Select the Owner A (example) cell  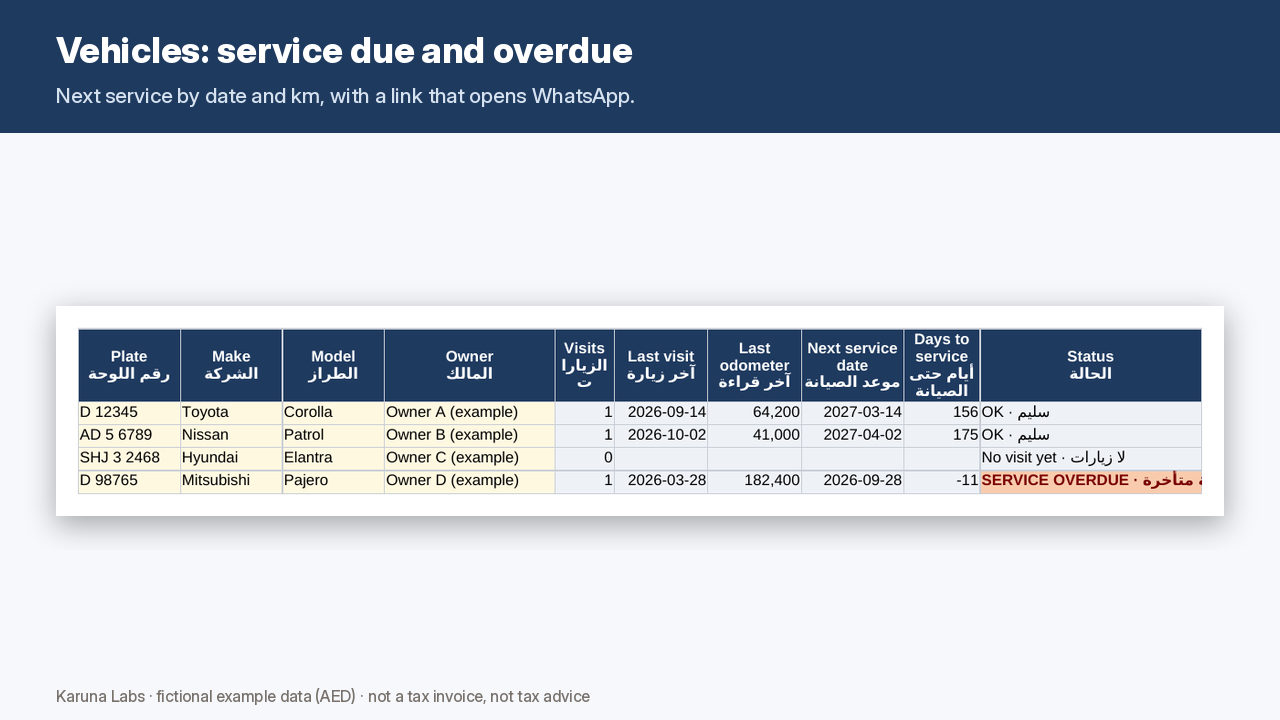(x=469, y=413)
